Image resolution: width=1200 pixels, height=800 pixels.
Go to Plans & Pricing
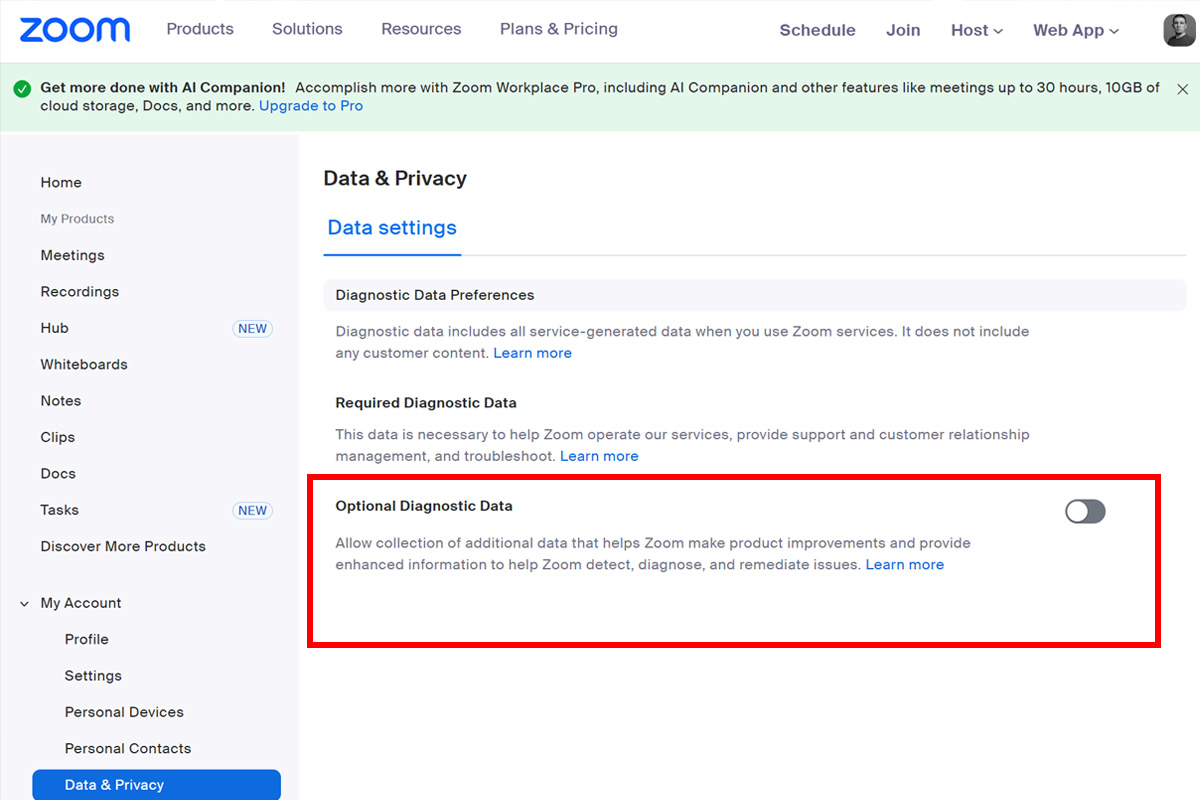pos(559,29)
